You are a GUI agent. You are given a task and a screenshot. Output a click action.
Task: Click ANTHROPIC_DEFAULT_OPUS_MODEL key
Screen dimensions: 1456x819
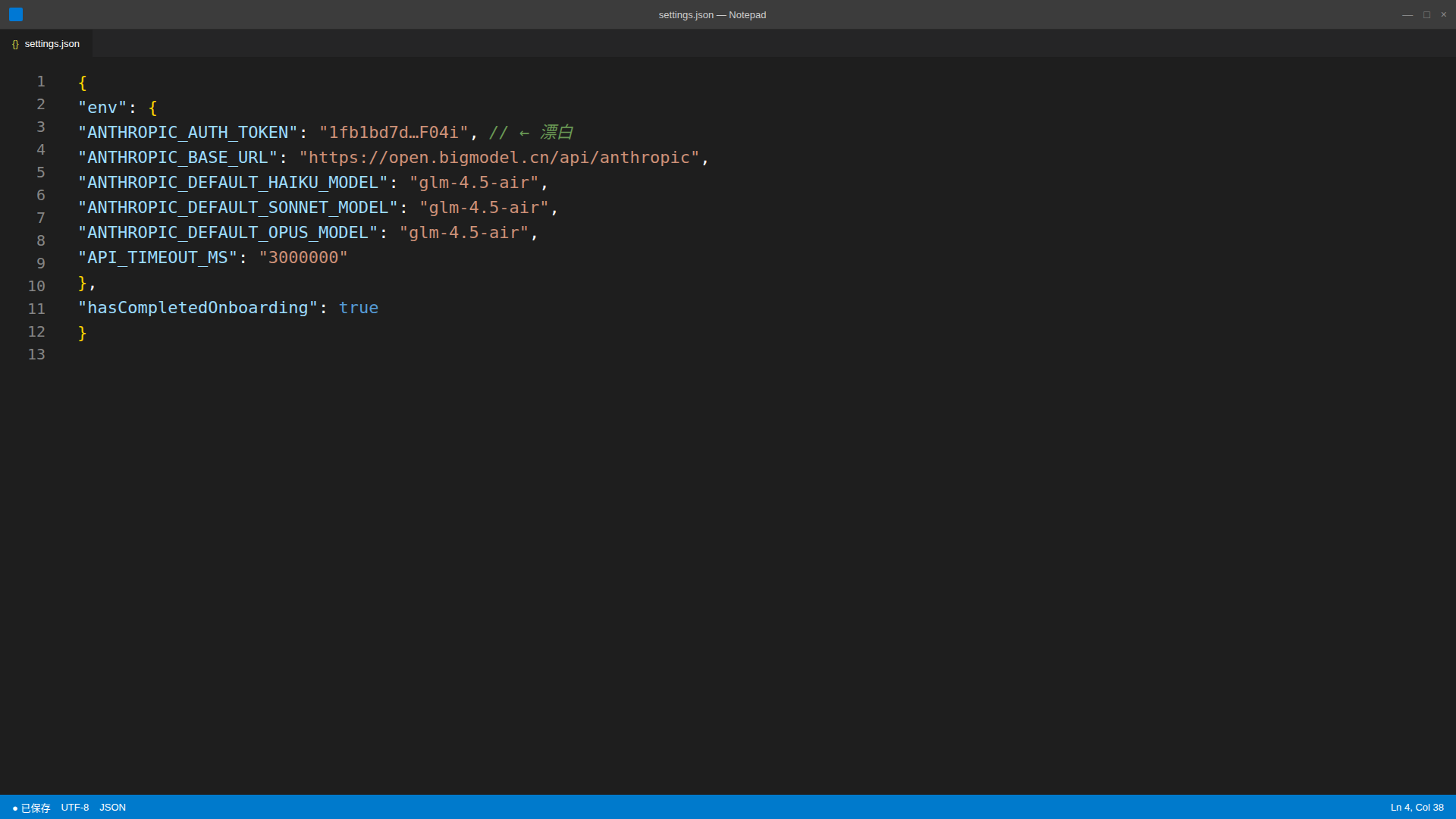(228, 233)
